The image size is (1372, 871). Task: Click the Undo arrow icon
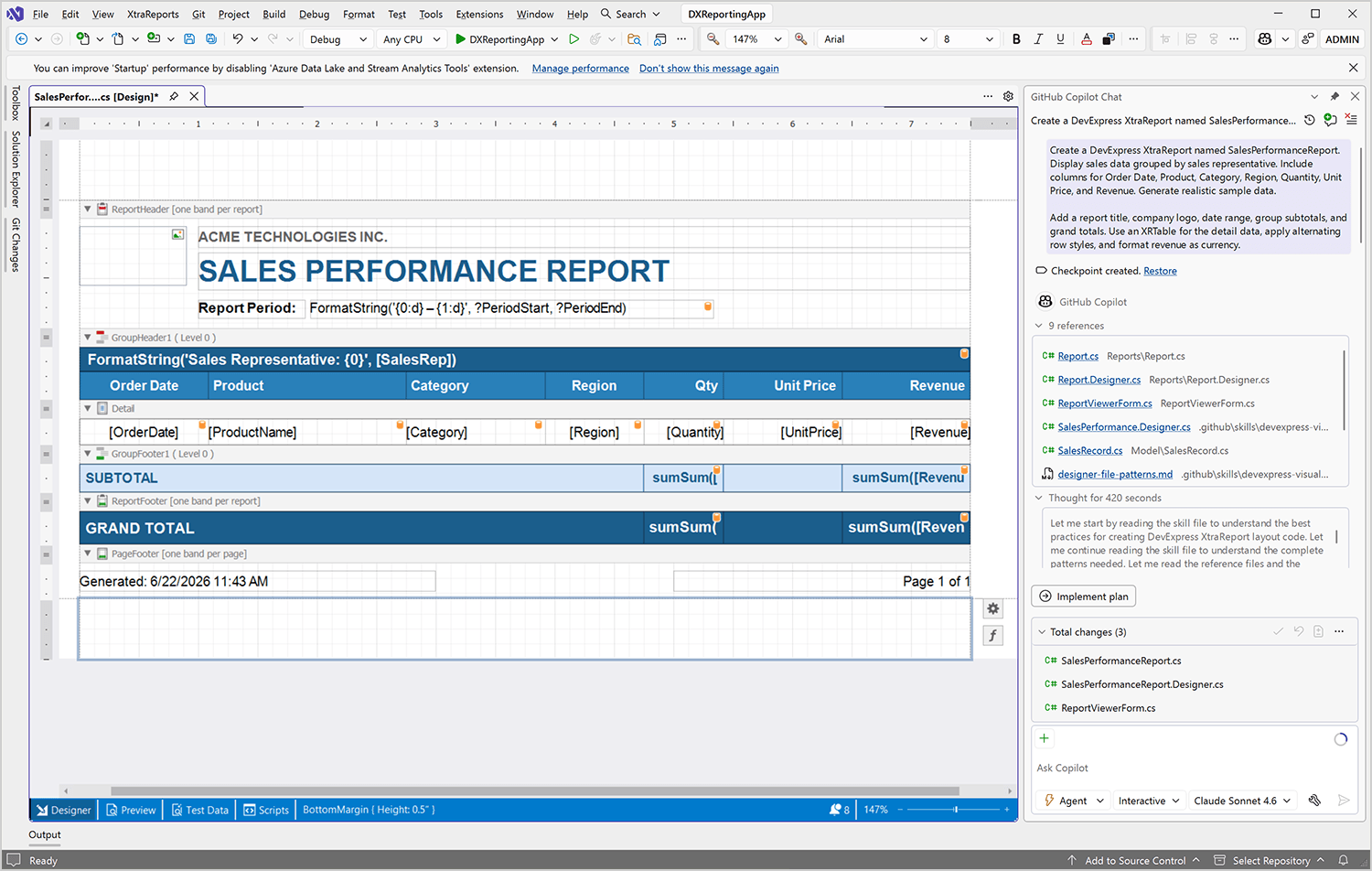238,39
